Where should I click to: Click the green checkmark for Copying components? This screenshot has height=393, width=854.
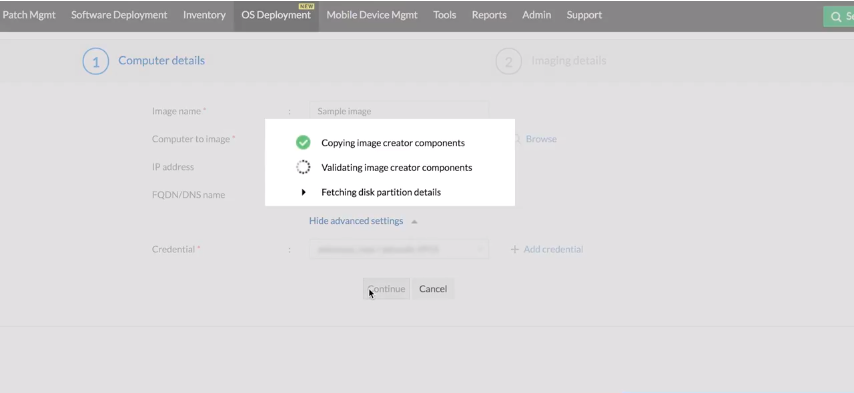pyautogui.click(x=303, y=143)
